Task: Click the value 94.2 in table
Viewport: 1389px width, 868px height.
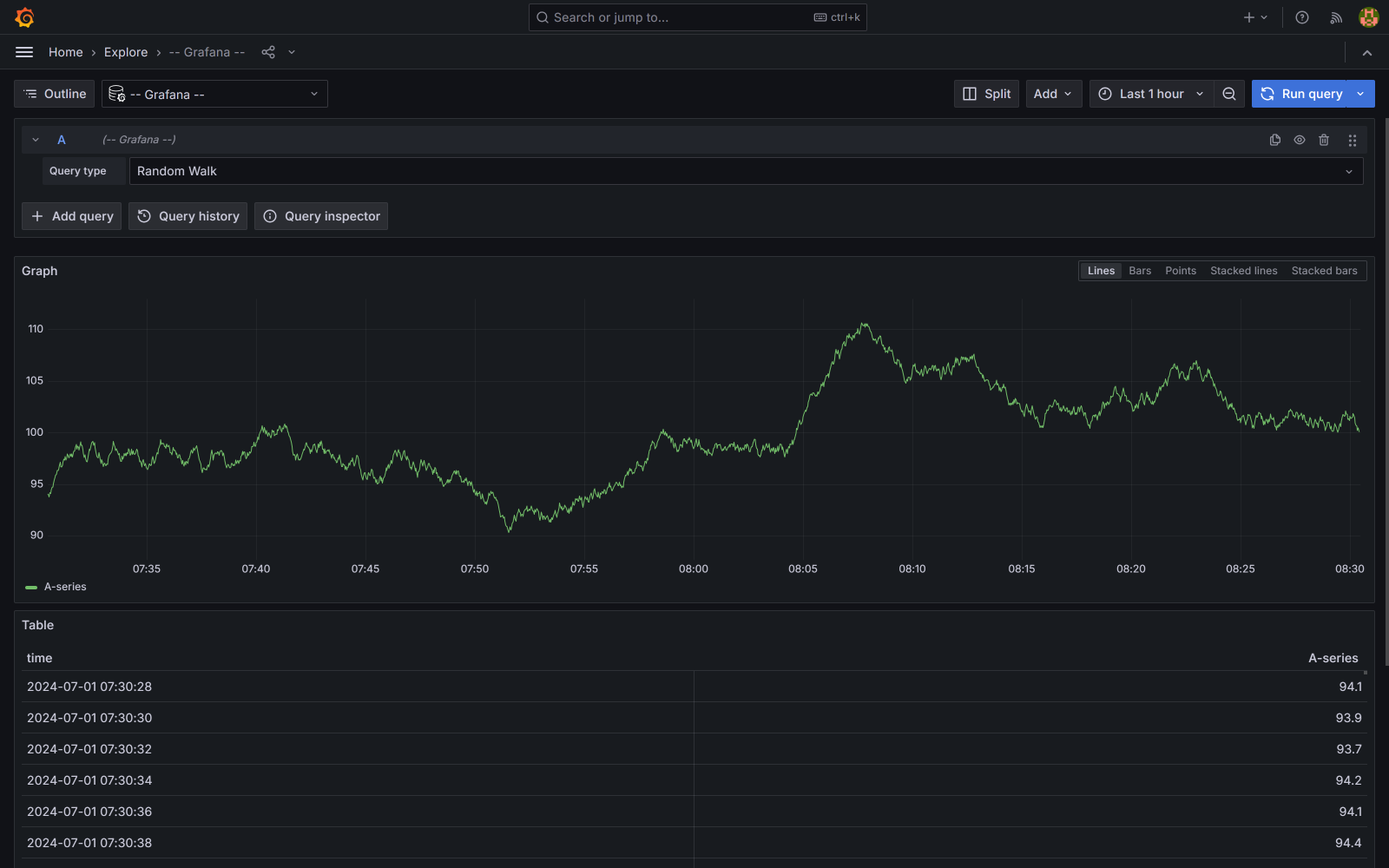Action: tap(1348, 780)
